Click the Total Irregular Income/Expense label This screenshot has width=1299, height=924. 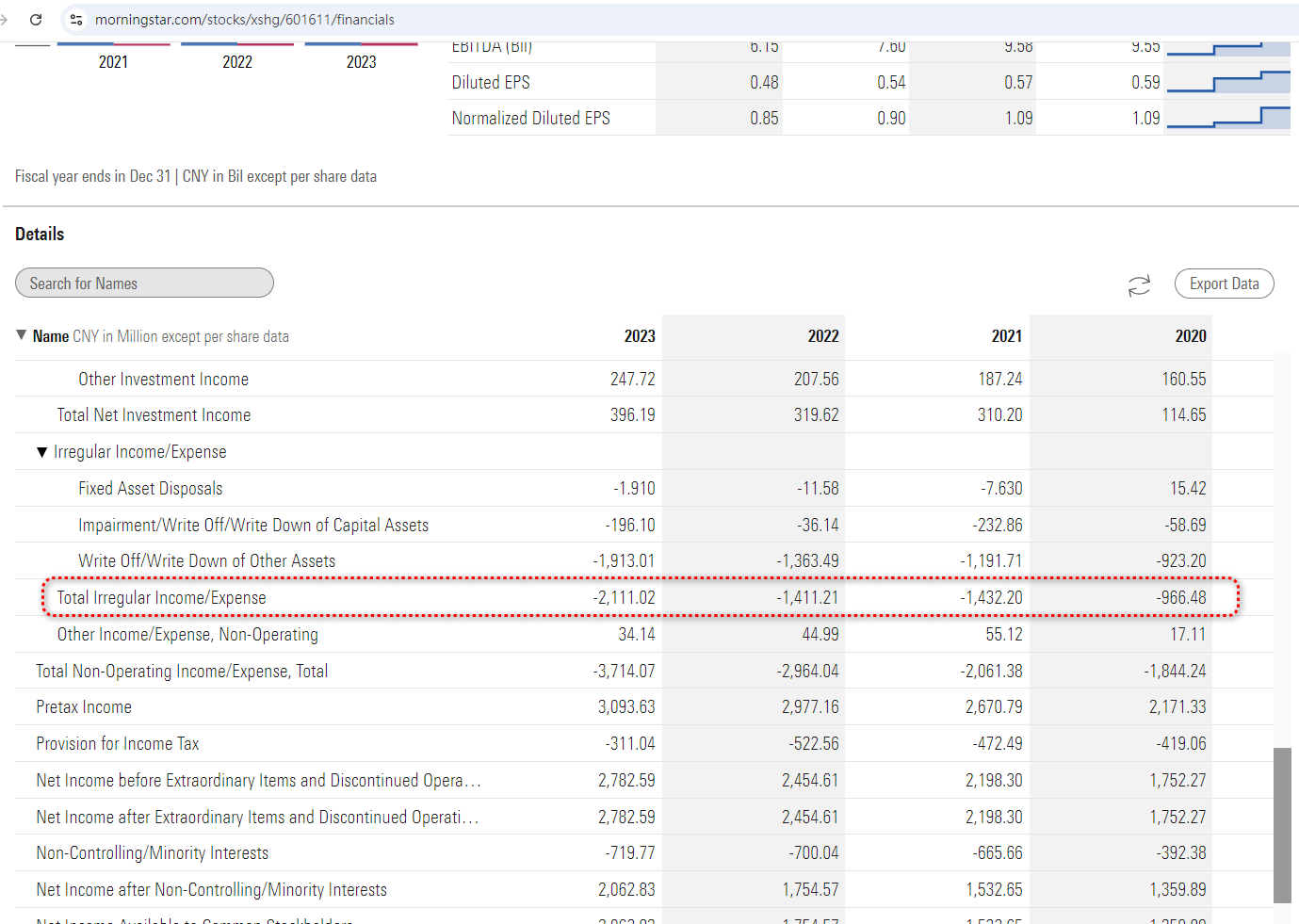(x=161, y=597)
